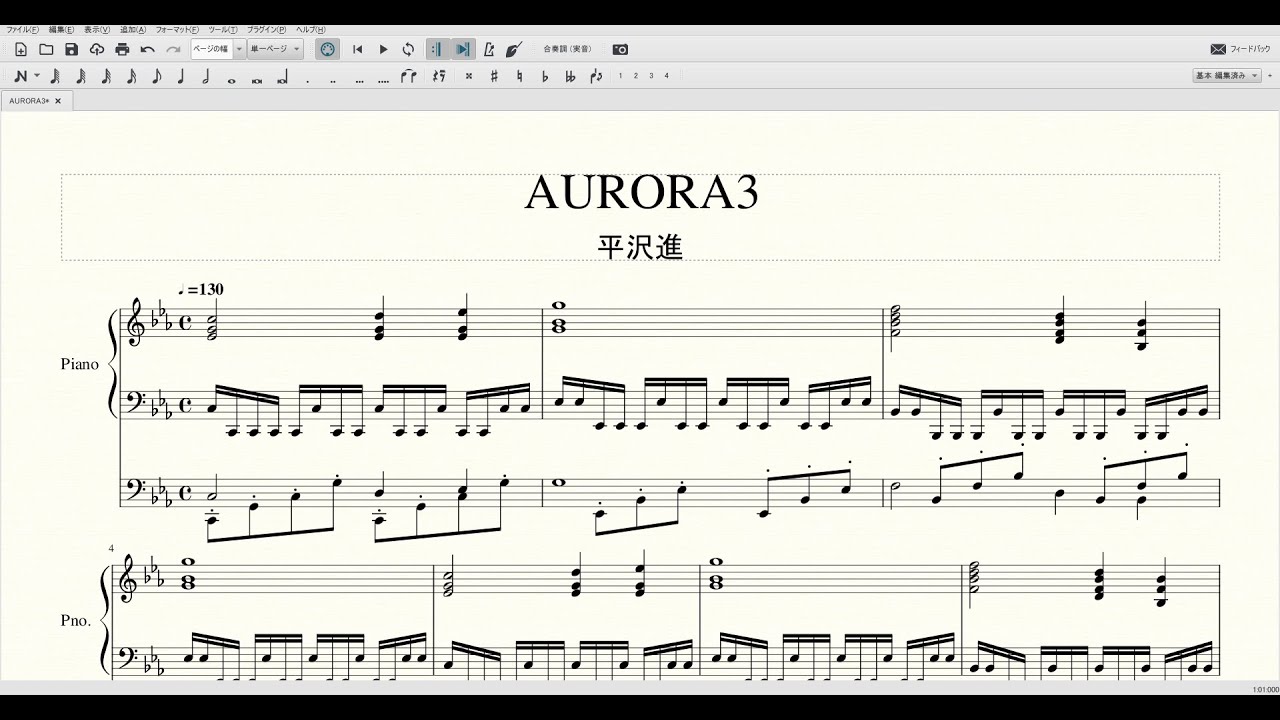Open a score file with folder icon
The height and width of the screenshot is (720, 1280).
tap(46, 49)
